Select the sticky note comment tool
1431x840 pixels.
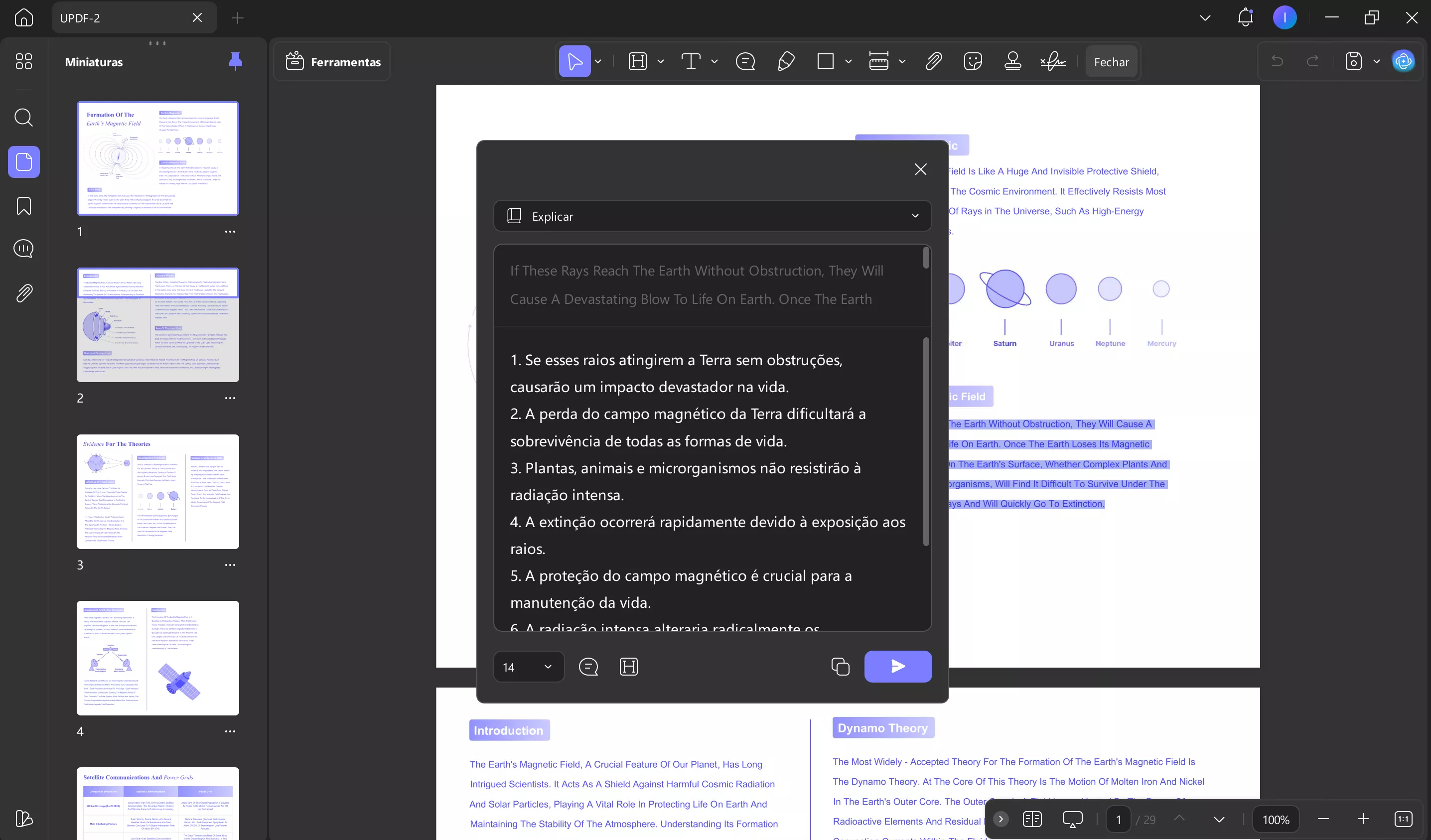click(x=745, y=61)
